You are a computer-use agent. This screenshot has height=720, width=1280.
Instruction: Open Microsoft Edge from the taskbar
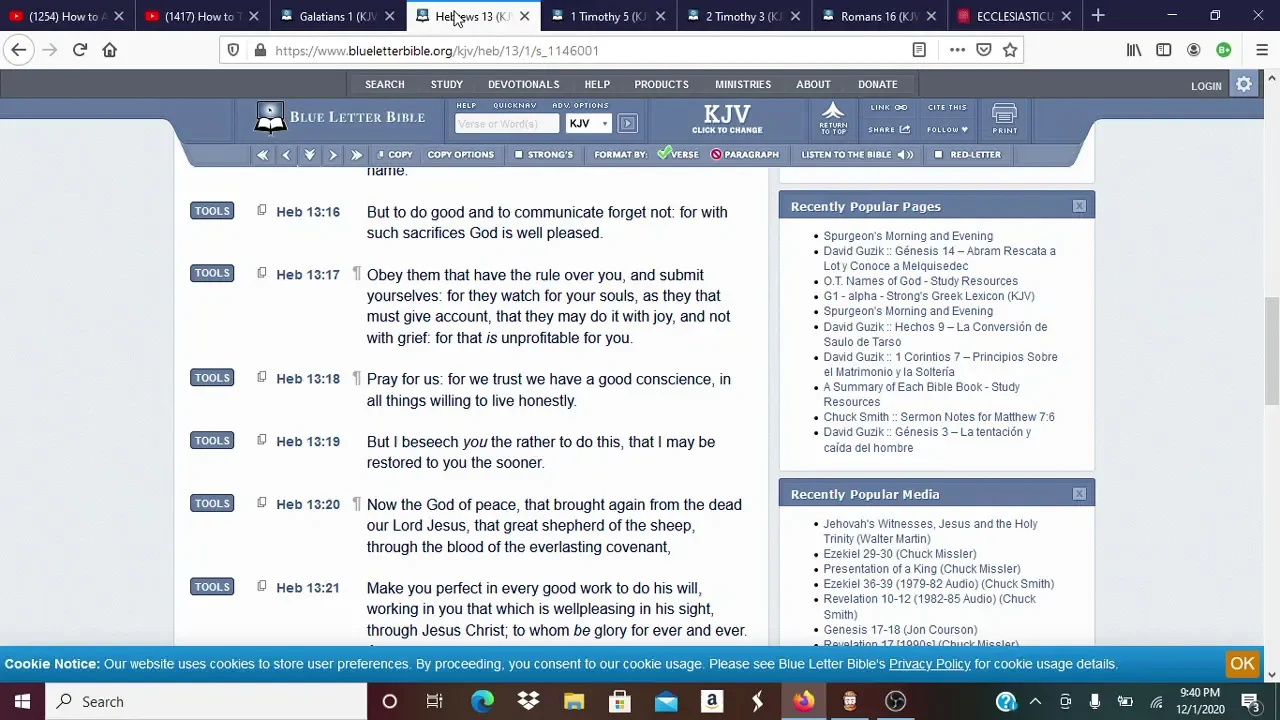(x=482, y=702)
